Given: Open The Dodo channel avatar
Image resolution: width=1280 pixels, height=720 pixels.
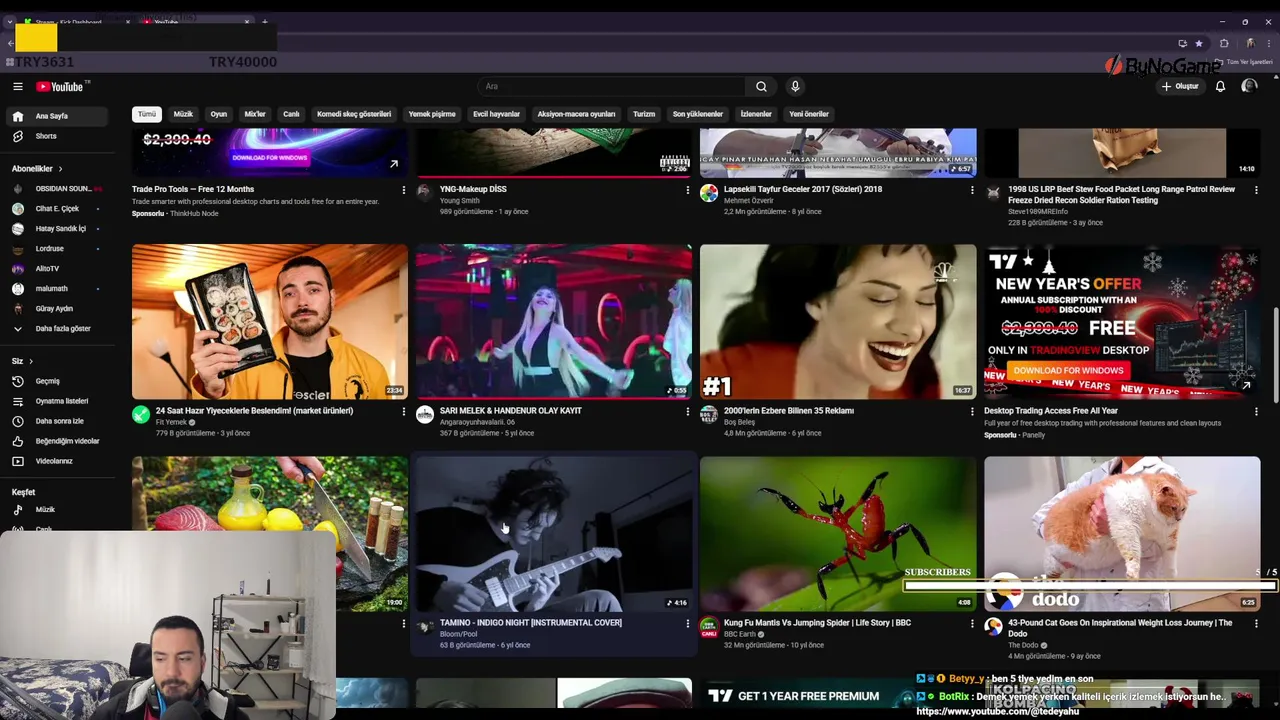Looking at the screenshot, I should tap(993, 627).
